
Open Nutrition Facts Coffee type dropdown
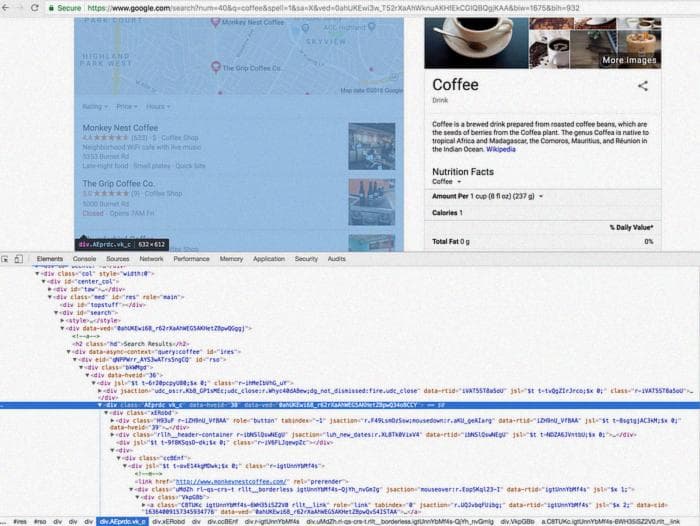pyautogui.click(x=446, y=182)
